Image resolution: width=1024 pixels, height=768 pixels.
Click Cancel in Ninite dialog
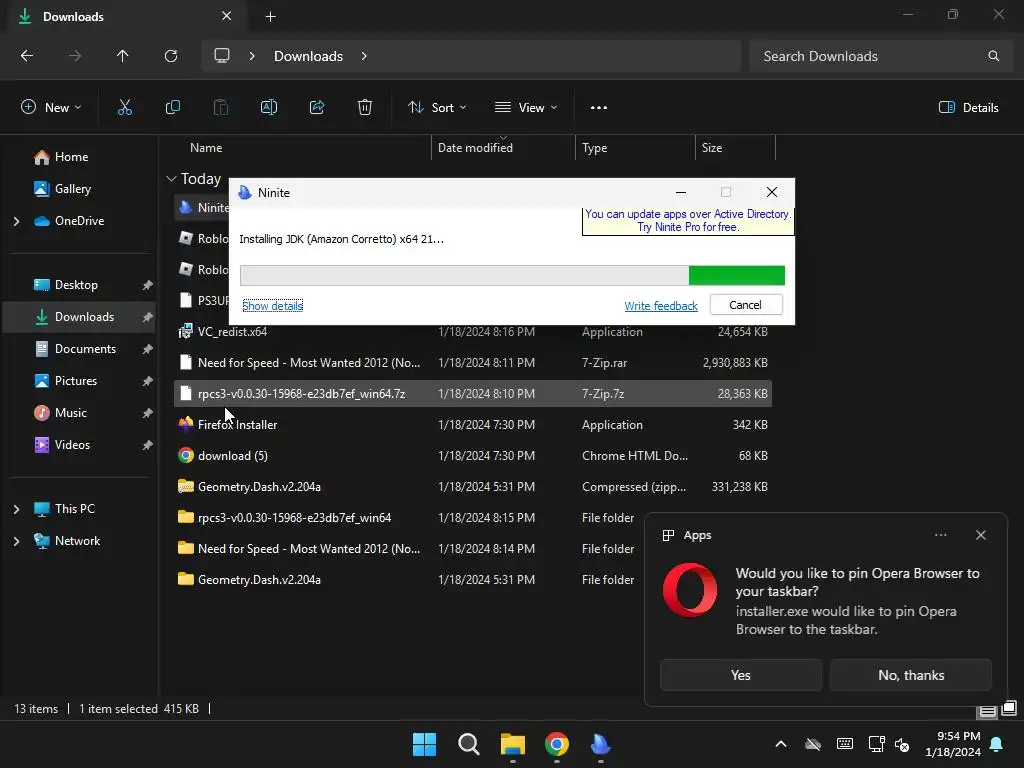click(x=746, y=305)
